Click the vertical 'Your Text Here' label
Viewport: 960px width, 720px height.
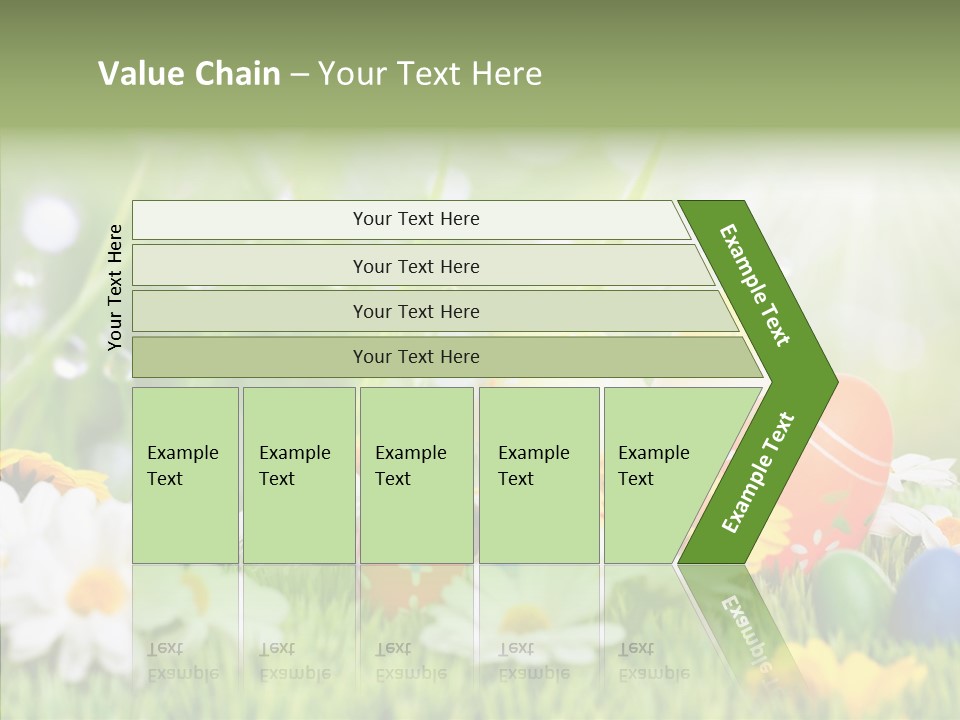coord(114,287)
